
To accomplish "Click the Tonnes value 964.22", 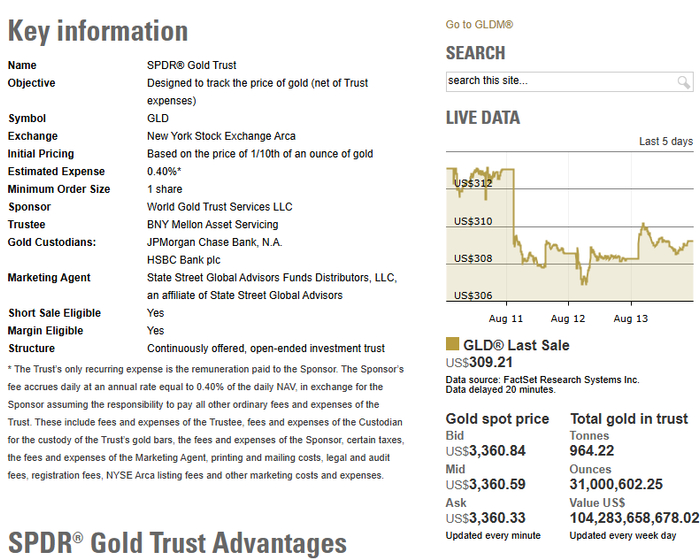I will click(x=592, y=451).
